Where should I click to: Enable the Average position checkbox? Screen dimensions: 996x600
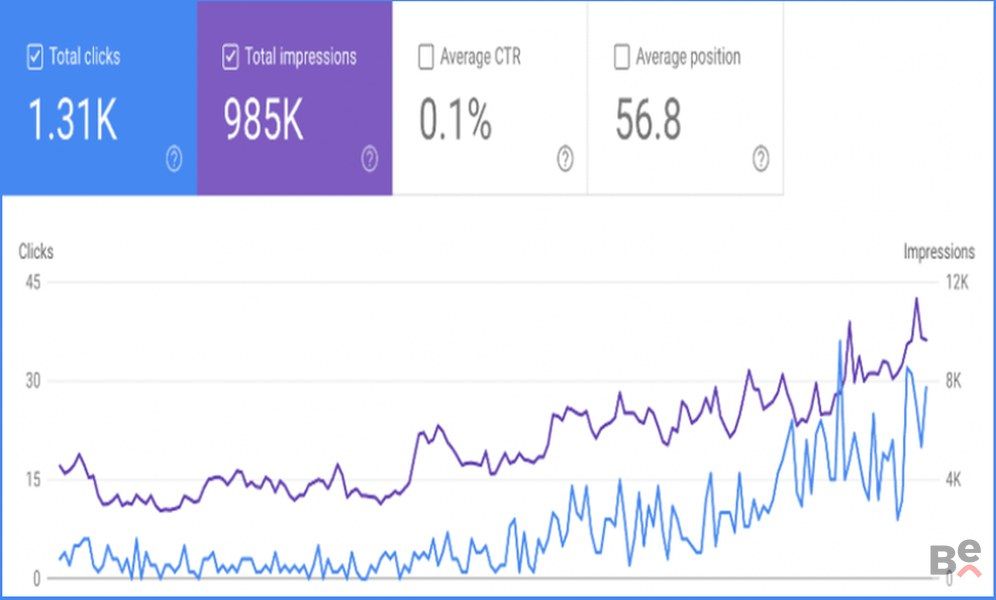621,57
